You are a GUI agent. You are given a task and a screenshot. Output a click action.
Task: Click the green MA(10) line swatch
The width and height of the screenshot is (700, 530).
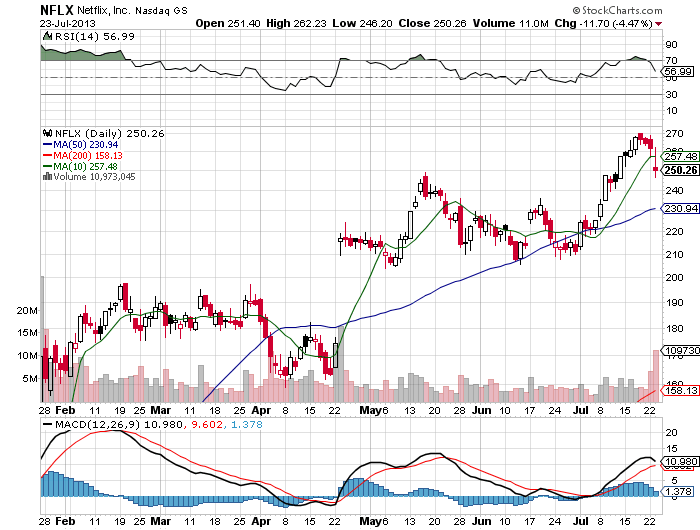click(47, 167)
